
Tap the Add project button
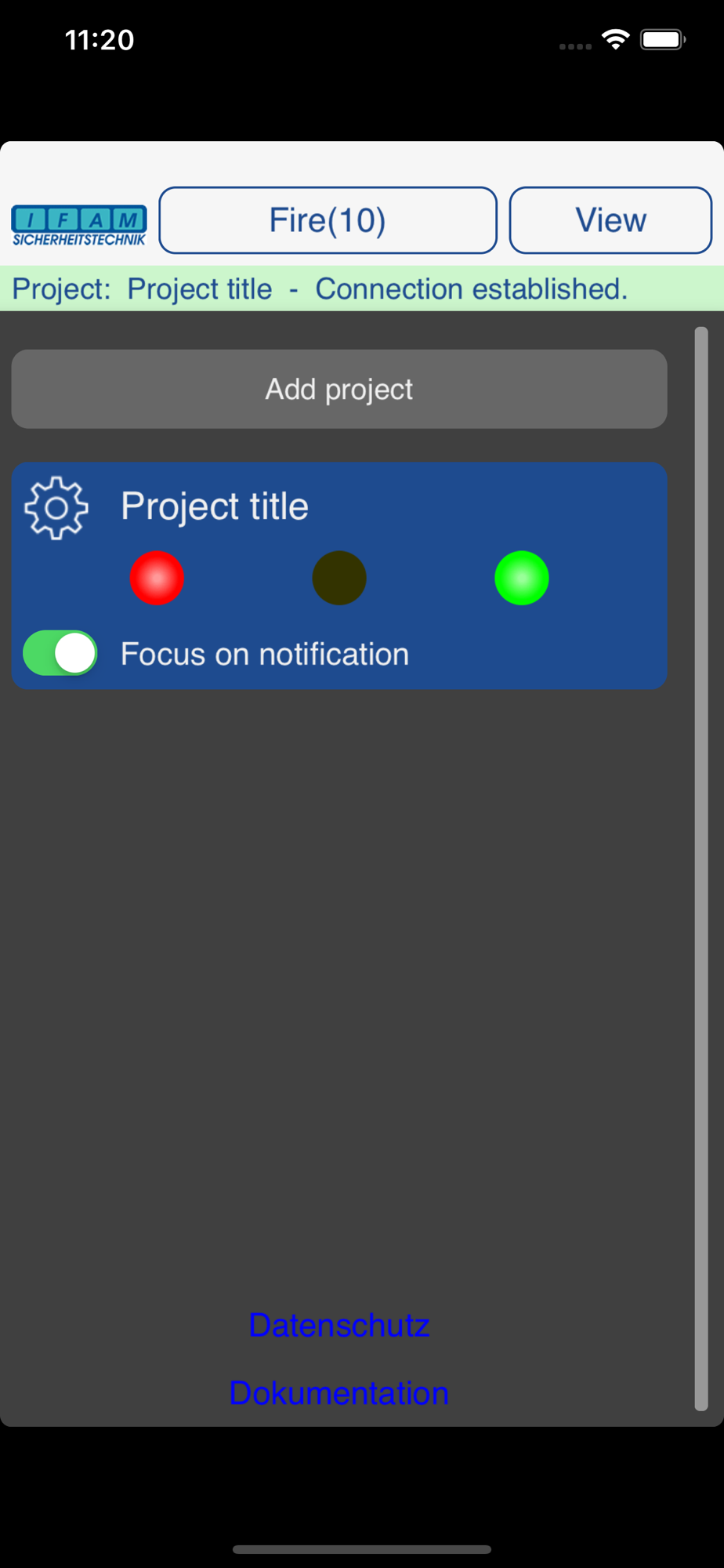(339, 389)
